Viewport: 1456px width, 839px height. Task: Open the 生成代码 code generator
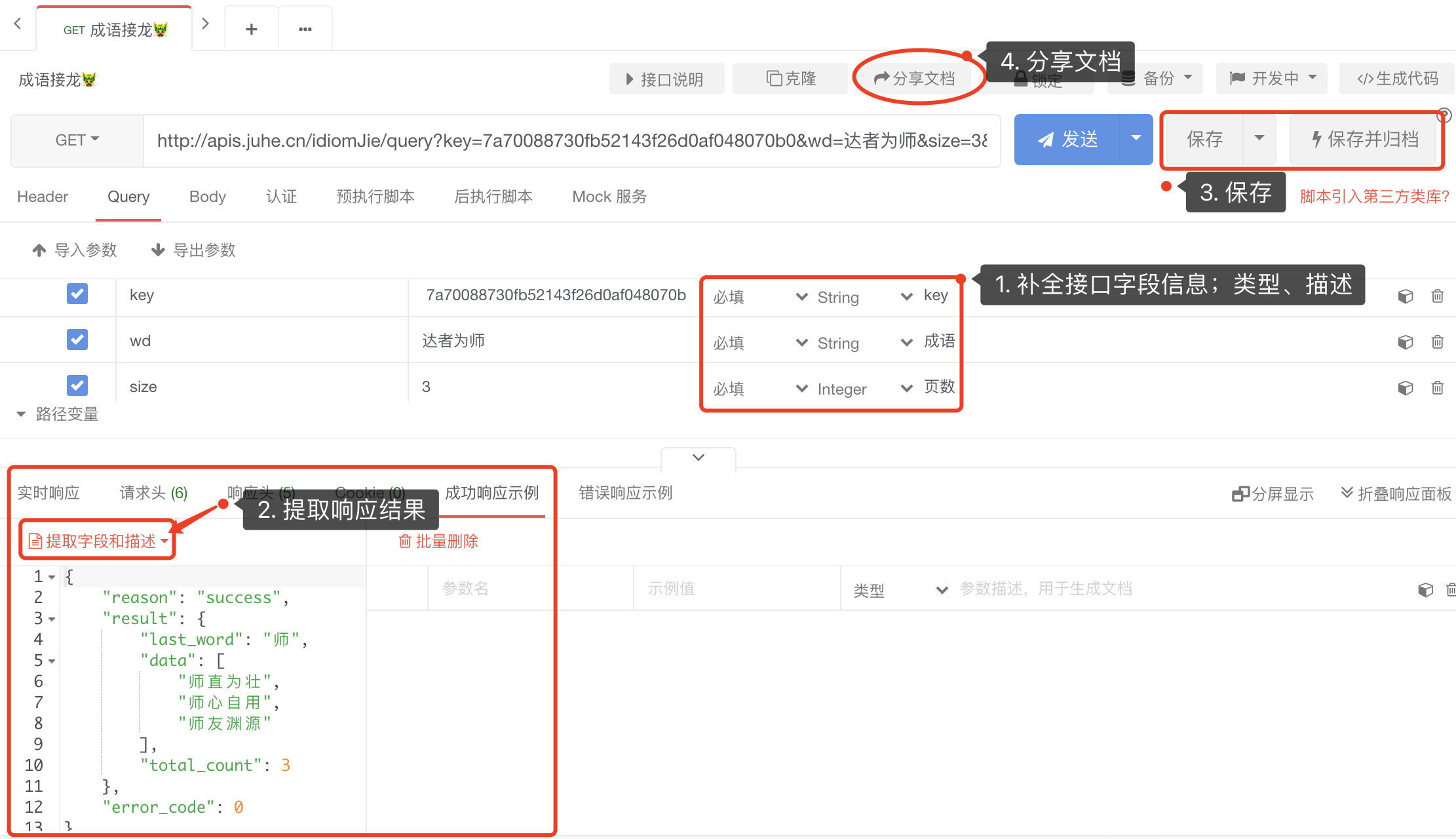[x=1396, y=78]
